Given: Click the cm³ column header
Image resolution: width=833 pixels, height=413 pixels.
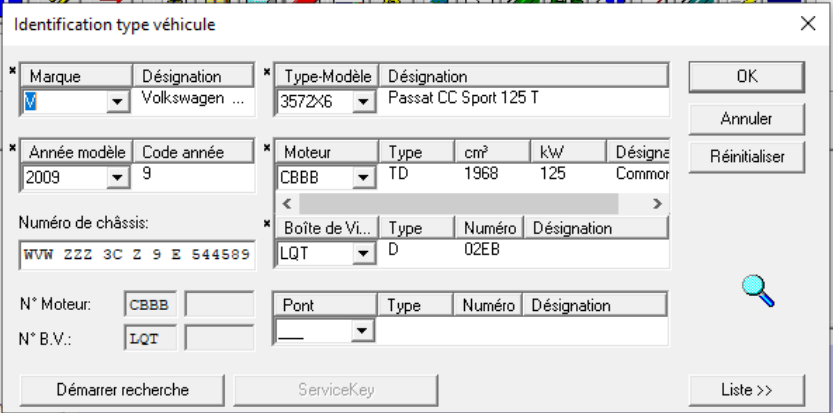Looking at the screenshot, I should tap(492, 152).
